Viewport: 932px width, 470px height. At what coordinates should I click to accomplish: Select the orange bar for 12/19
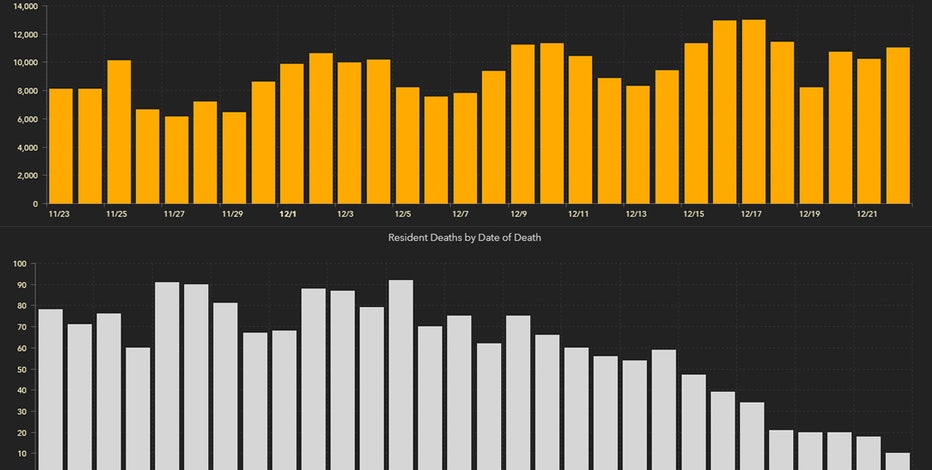[x=811, y=146]
